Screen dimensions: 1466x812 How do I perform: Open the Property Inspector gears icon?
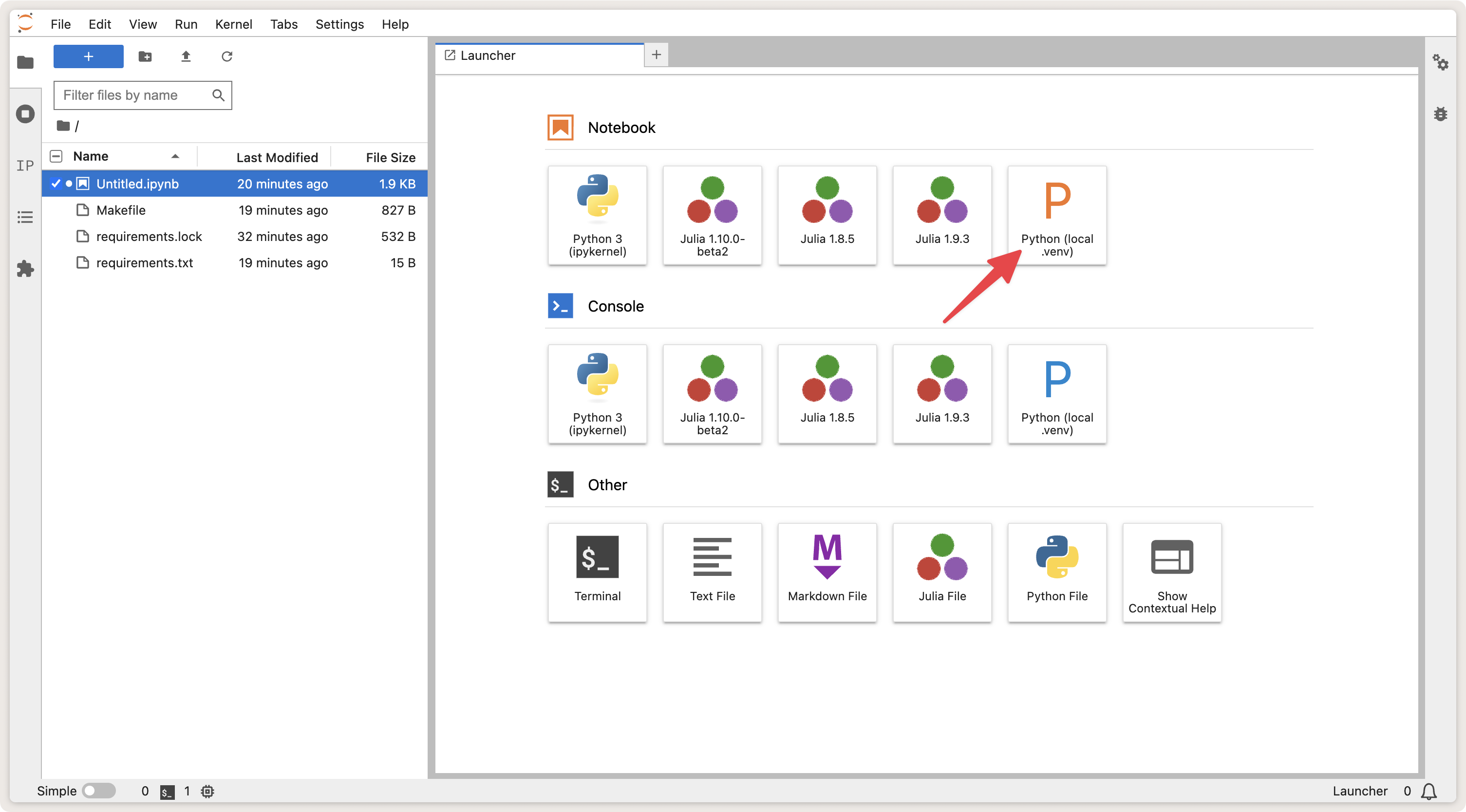(1440, 62)
